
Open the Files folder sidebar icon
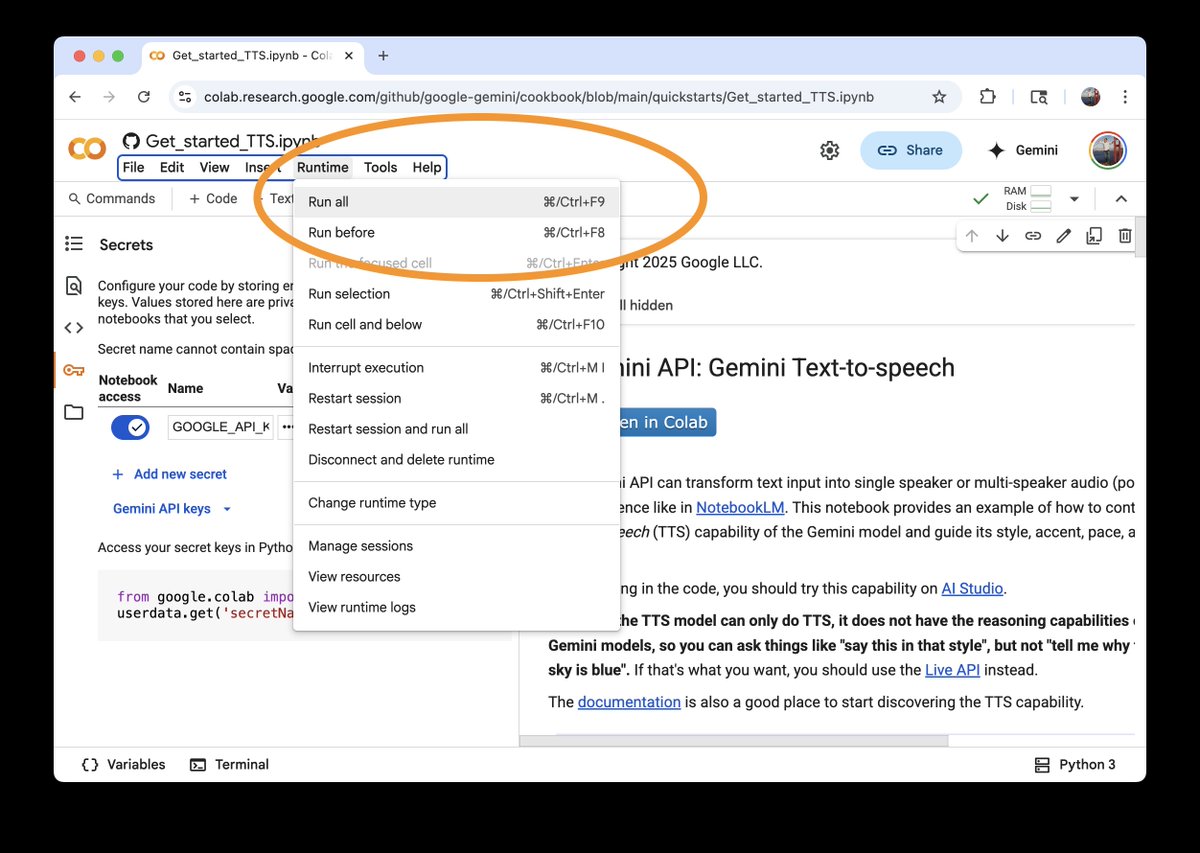pos(74,412)
